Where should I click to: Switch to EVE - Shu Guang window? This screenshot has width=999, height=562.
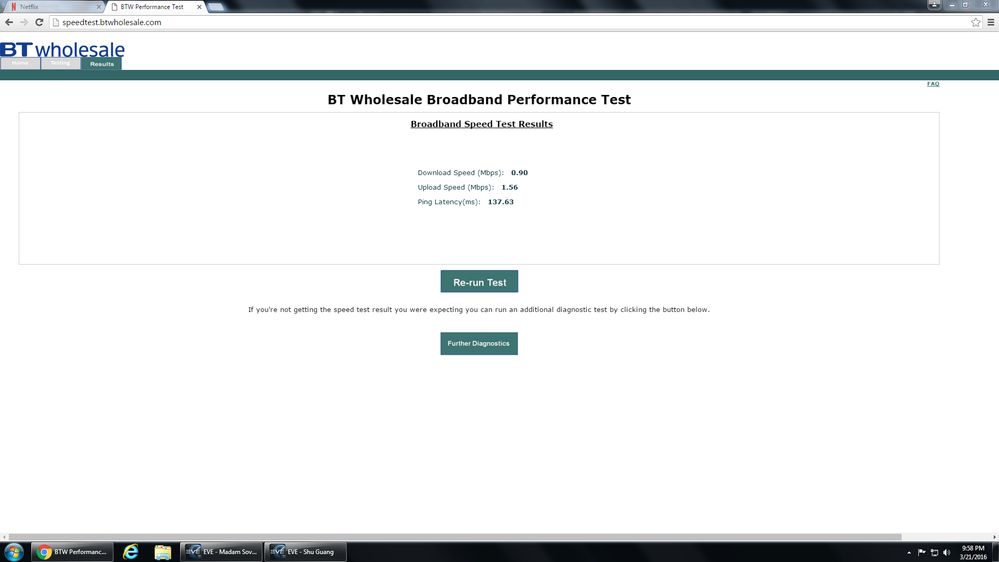(x=305, y=552)
